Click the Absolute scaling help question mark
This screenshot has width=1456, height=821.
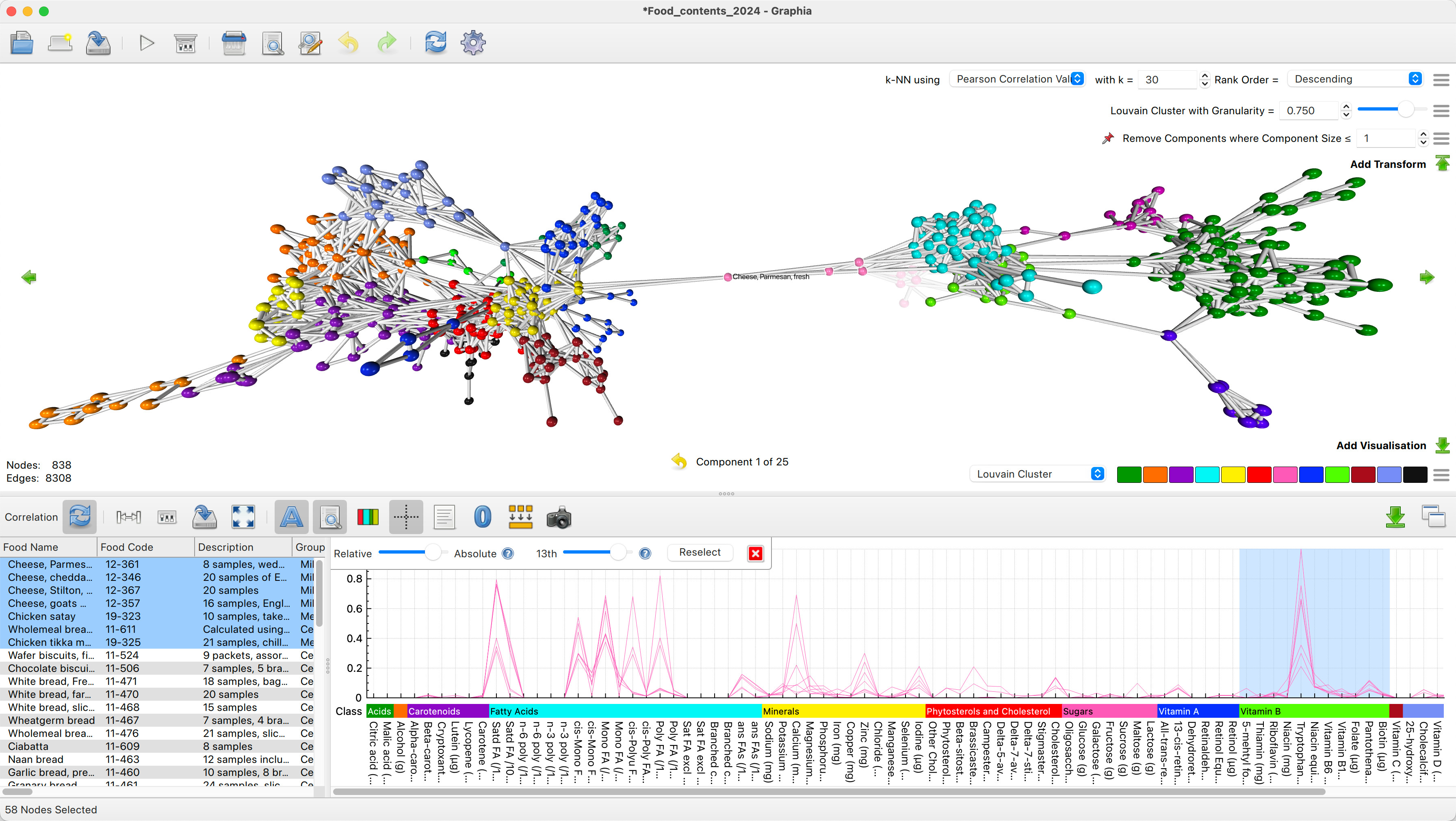pyautogui.click(x=507, y=554)
